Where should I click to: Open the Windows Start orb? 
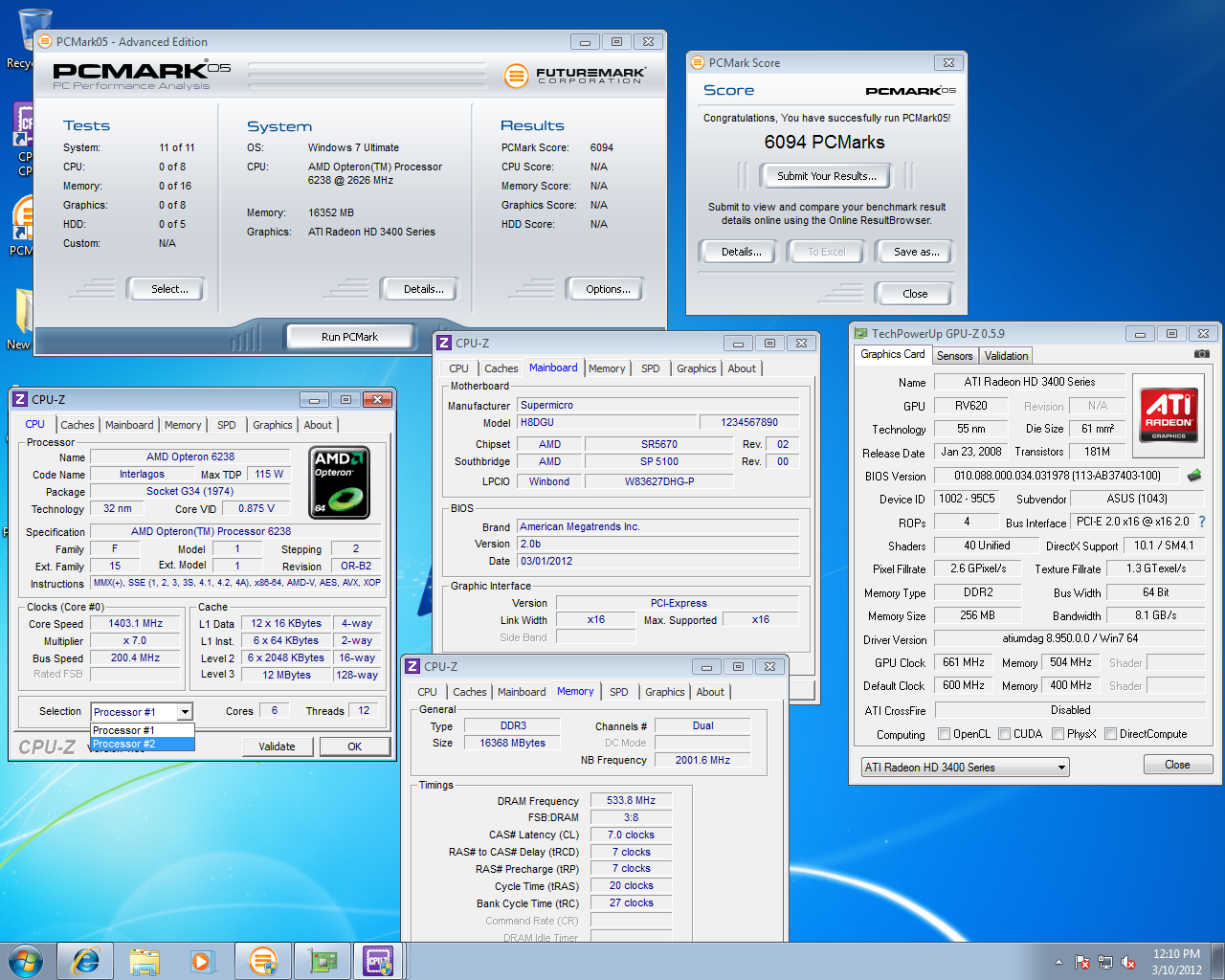[25, 961]
